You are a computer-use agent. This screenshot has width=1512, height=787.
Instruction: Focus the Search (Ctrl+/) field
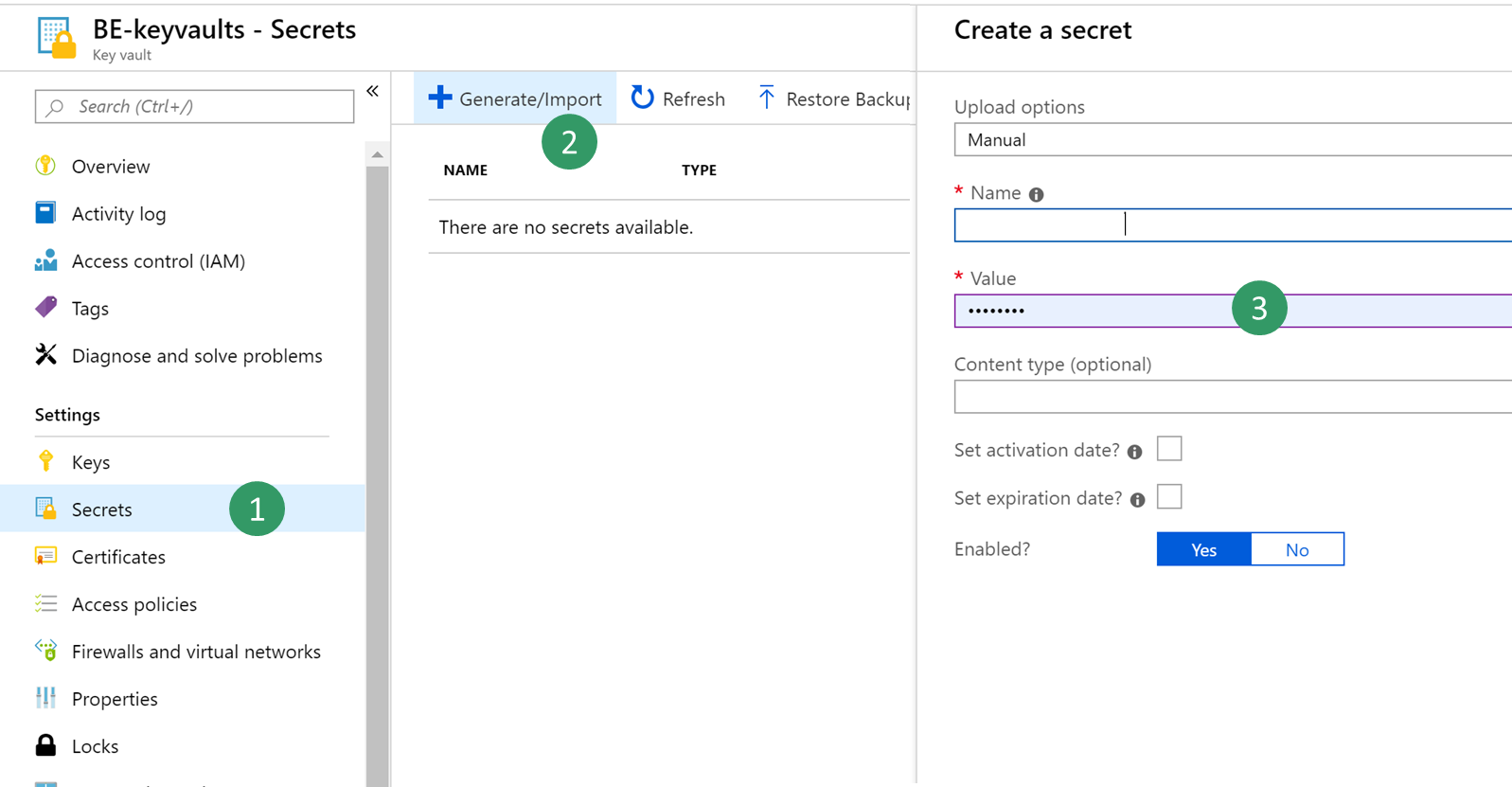coord(195,107)
